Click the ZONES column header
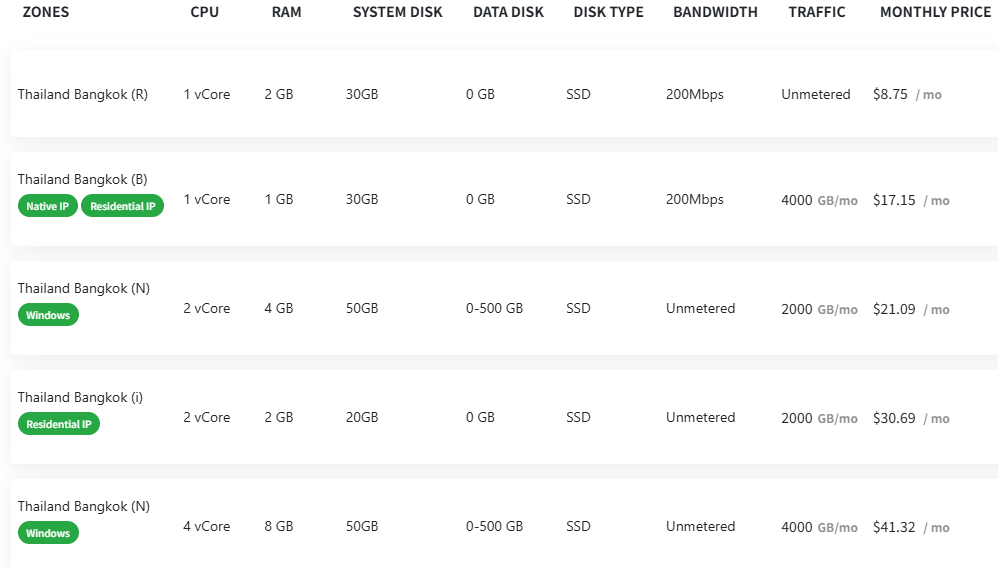998x569 pixels. click(x=46, y=12)
